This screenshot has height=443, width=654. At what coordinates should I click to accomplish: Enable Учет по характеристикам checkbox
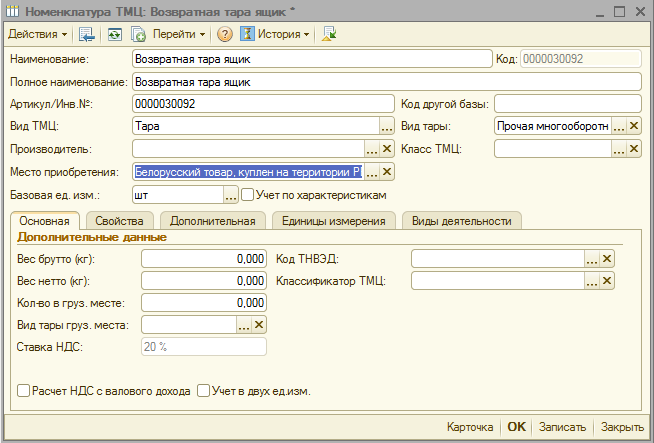(247, 195)
